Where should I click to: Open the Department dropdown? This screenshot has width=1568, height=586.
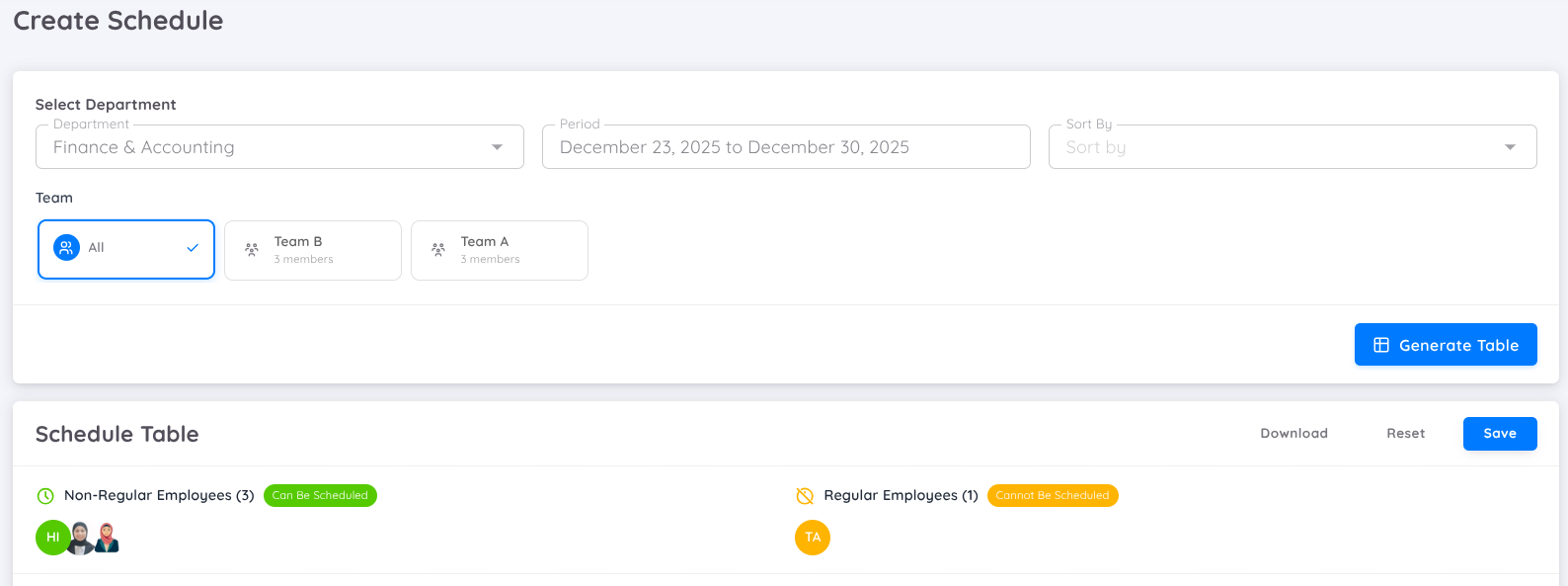point(279,147)
